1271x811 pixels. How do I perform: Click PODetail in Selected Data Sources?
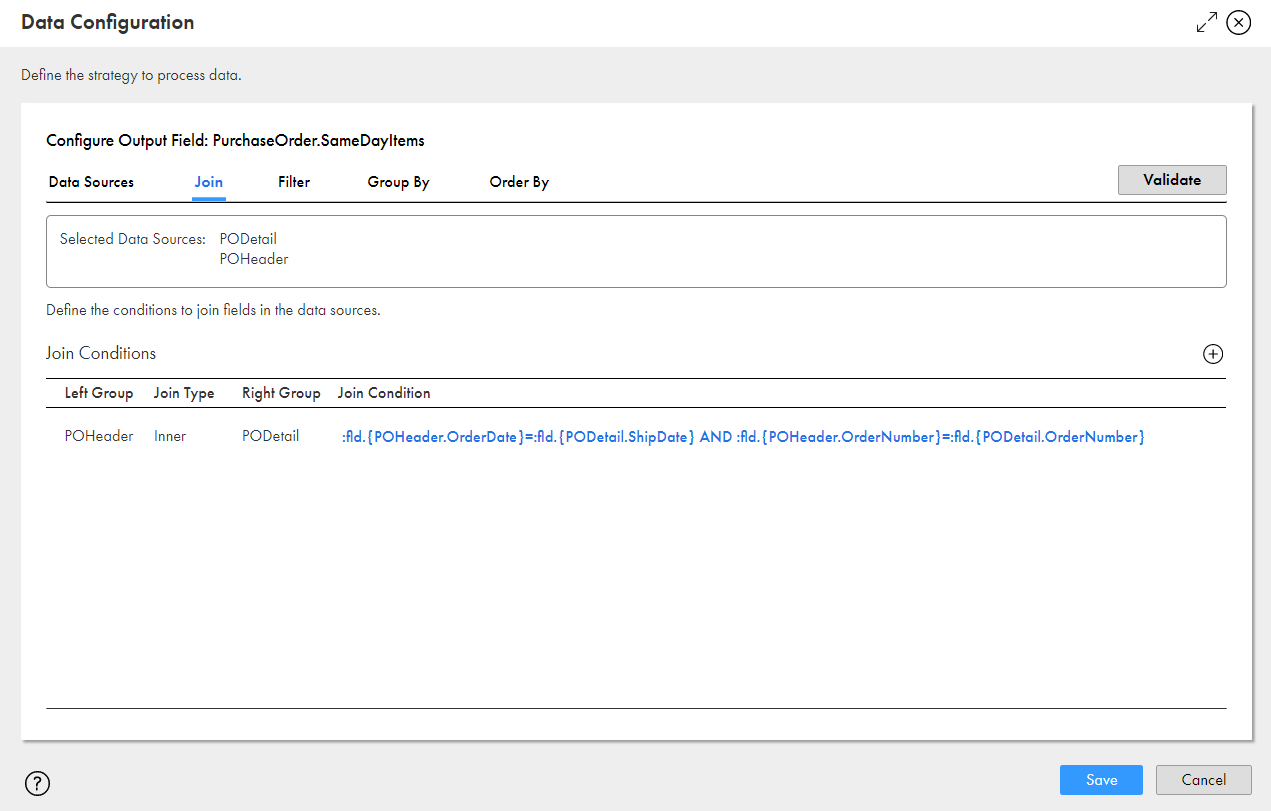(248, 239)
